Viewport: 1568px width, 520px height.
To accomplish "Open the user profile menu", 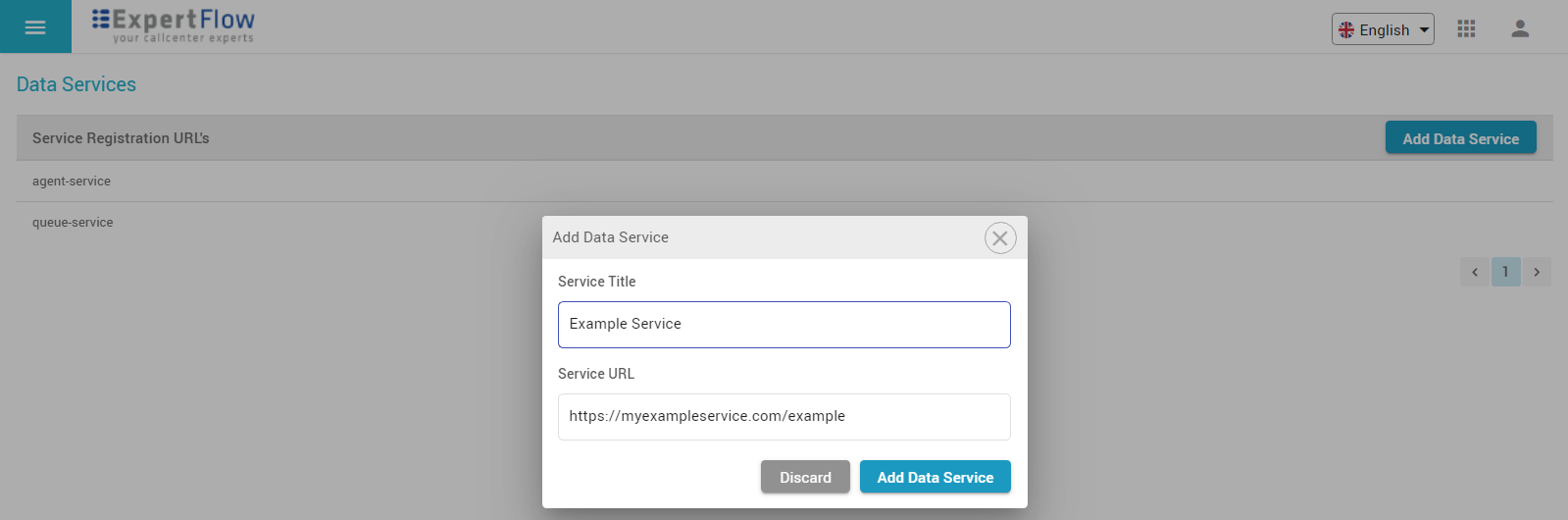I will point(1520,28).
